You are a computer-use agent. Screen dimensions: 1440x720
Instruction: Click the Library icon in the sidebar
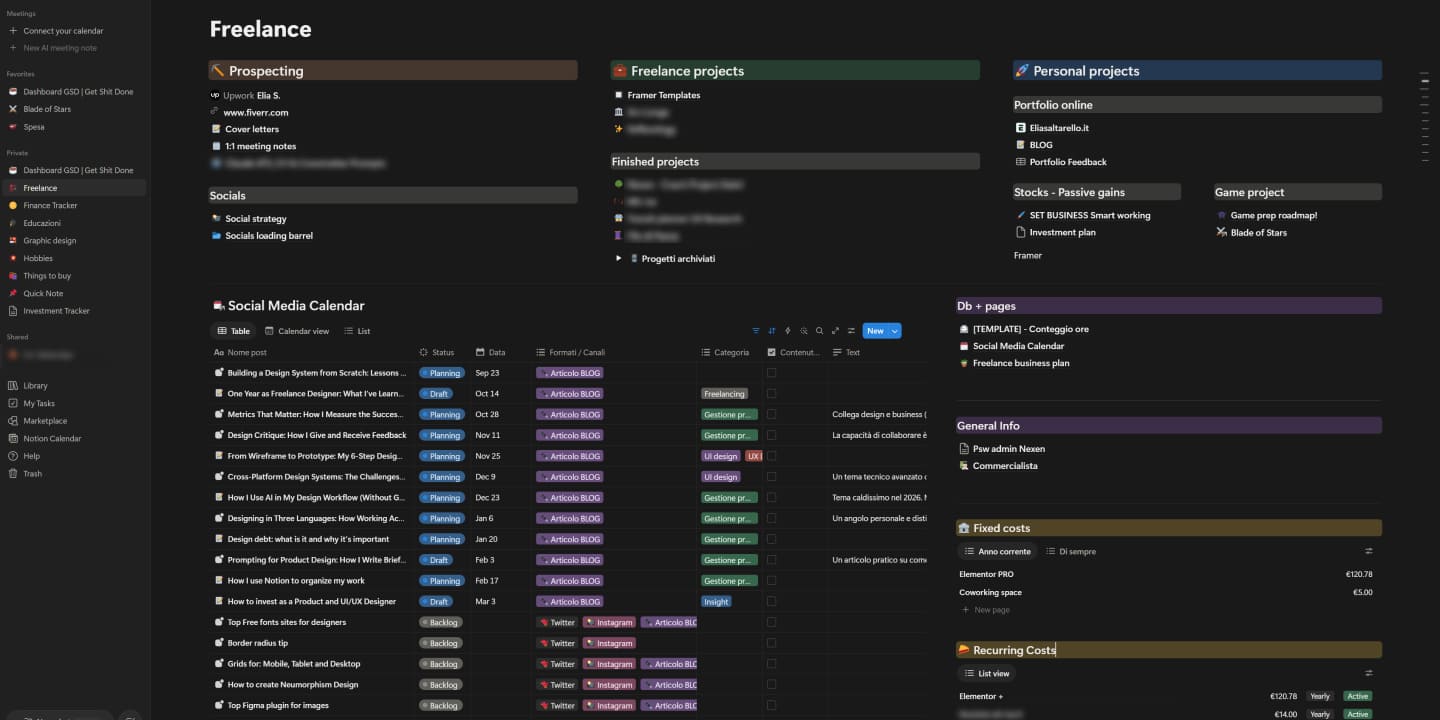(13, 386)
